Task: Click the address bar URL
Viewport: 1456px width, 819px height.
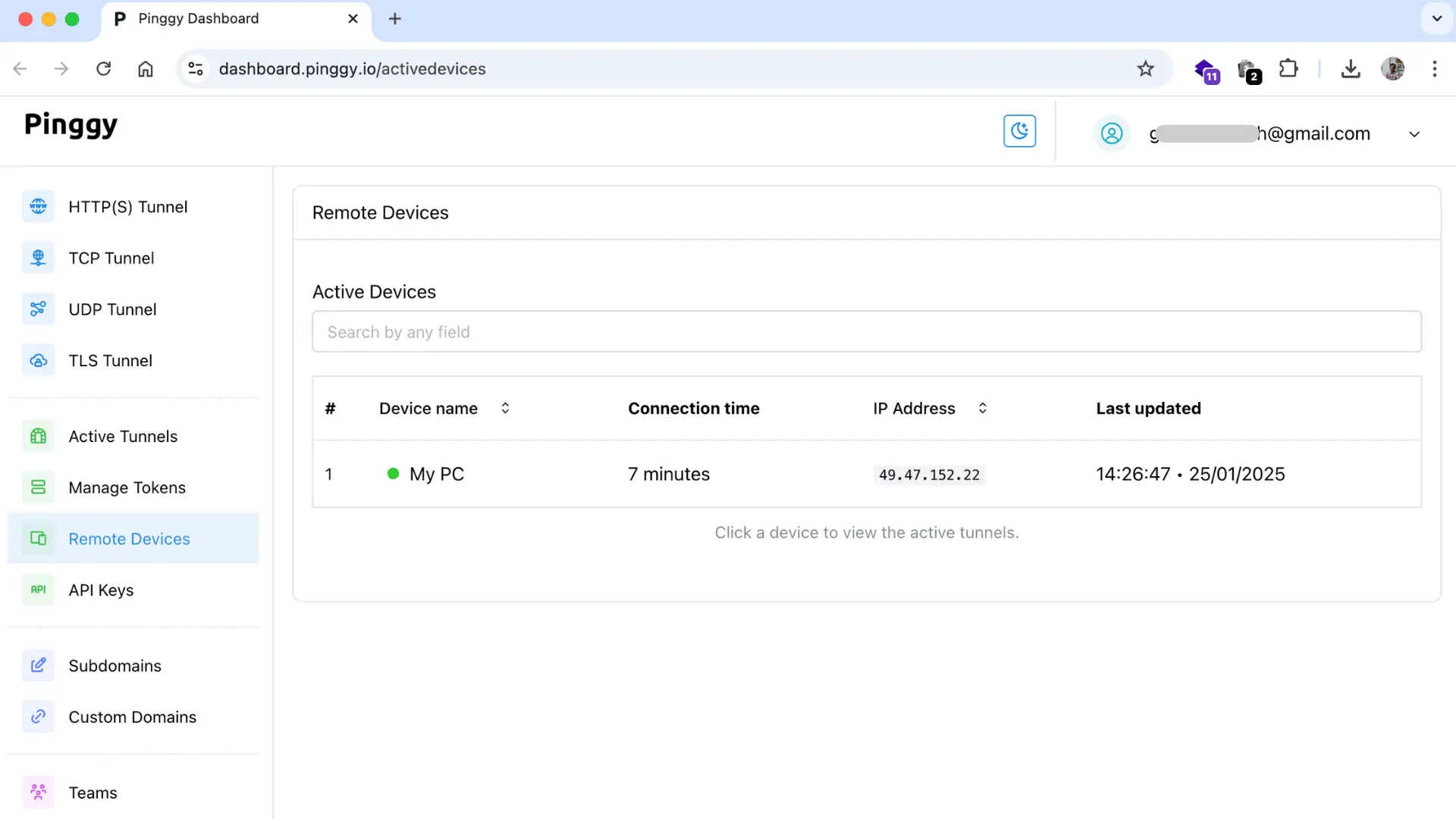Action: point(352,69)
